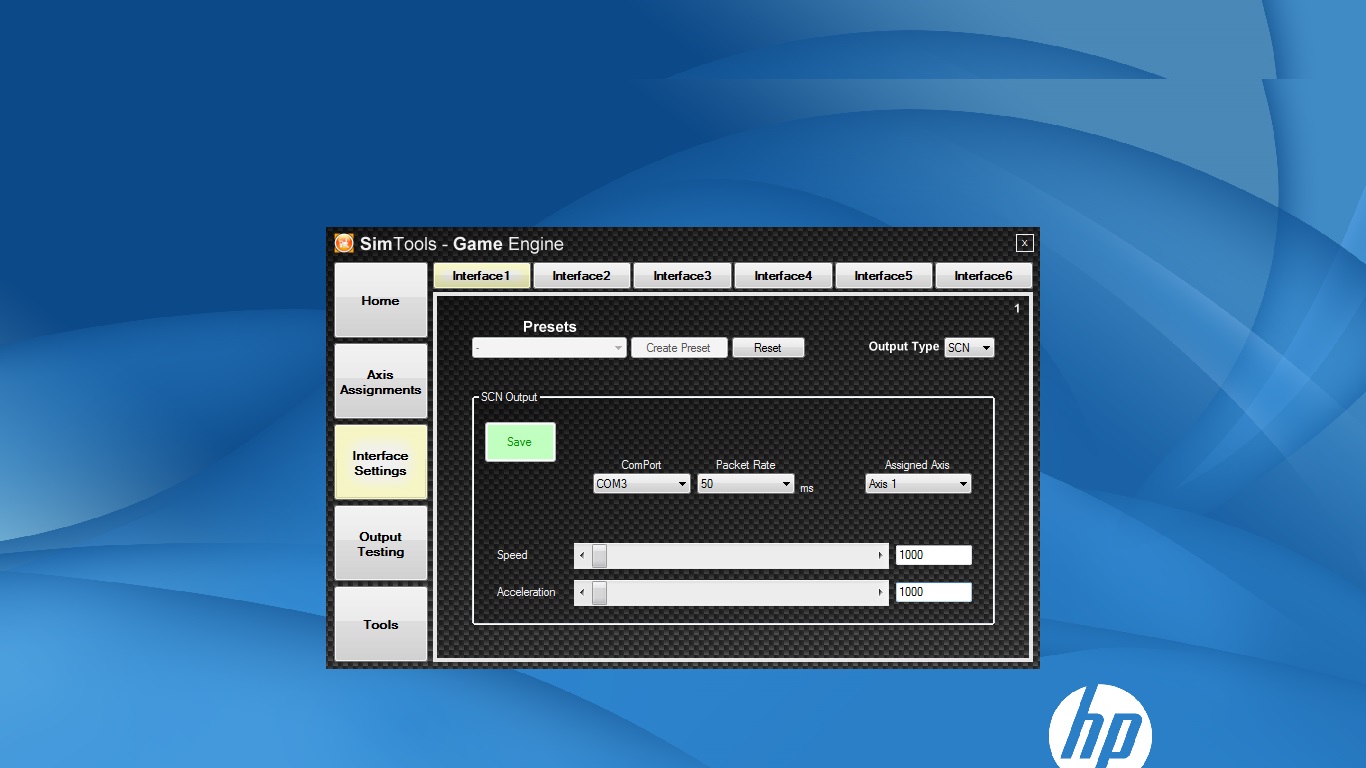1366x768 pixels.
Task: Close the SimTools Game Engine window
Action: pyautogui.click(x=1024, y=243)
